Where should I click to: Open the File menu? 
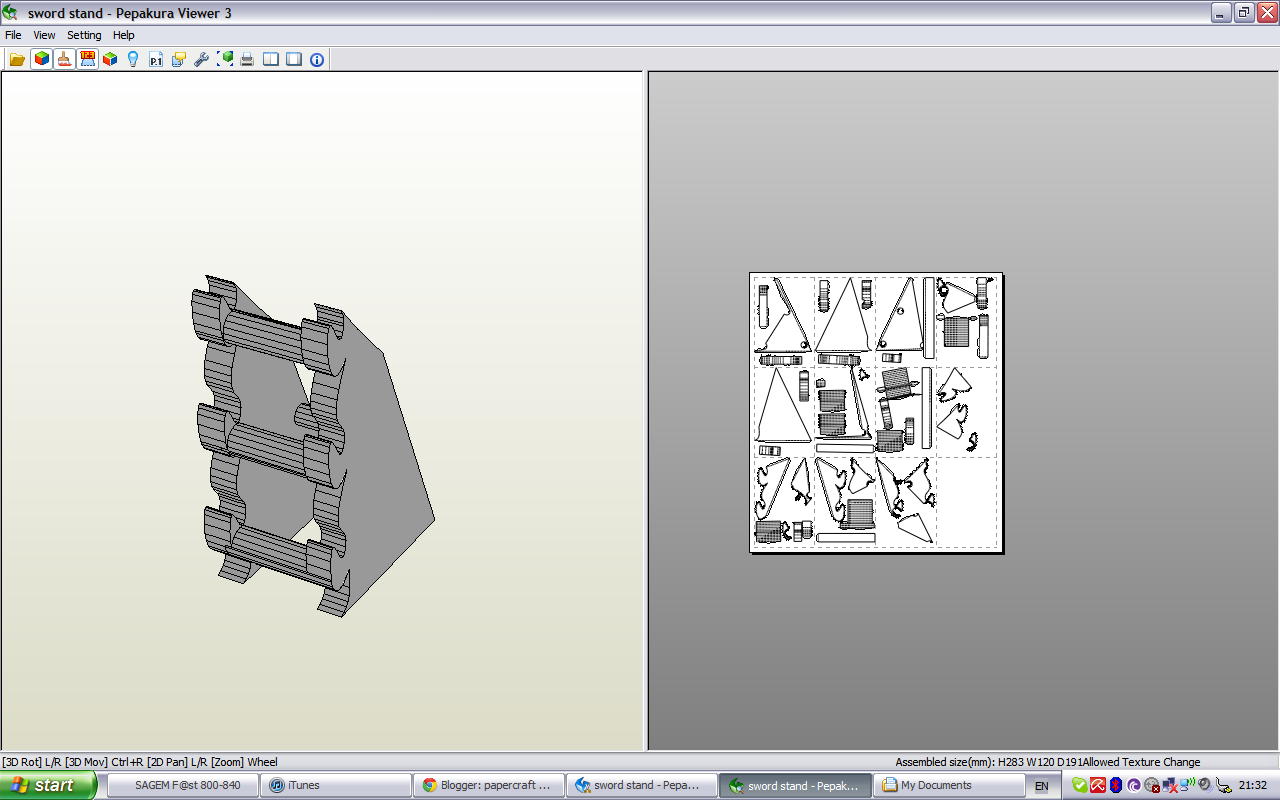(13, 35)
